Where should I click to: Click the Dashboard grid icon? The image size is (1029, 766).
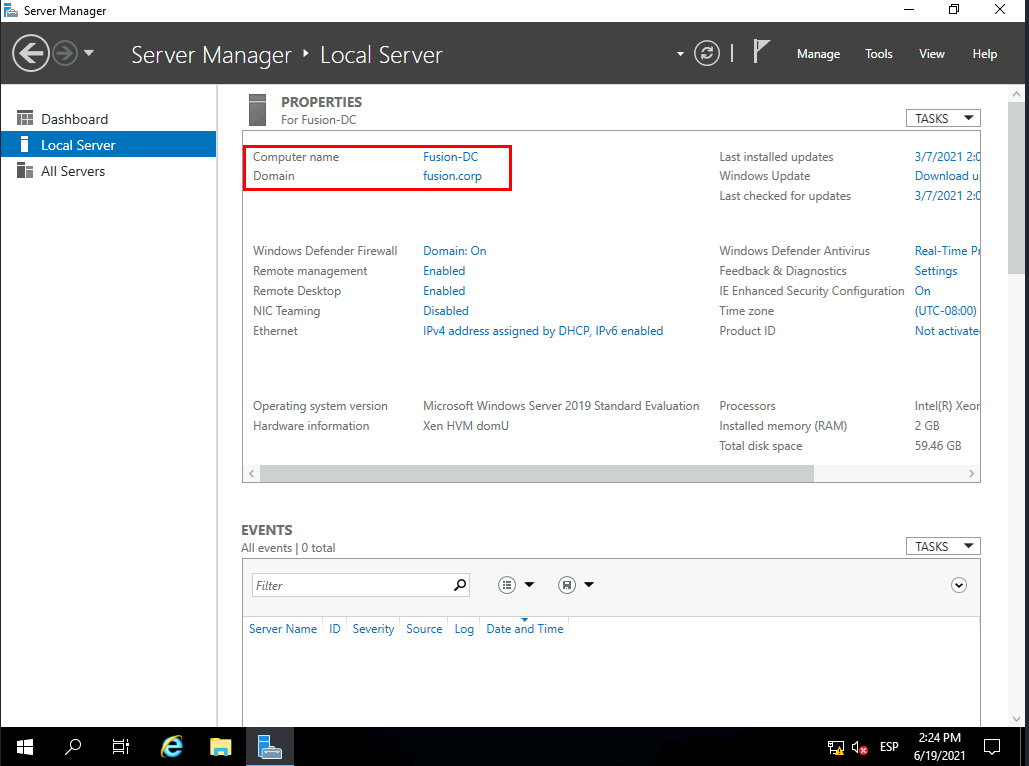coord(25,118)
